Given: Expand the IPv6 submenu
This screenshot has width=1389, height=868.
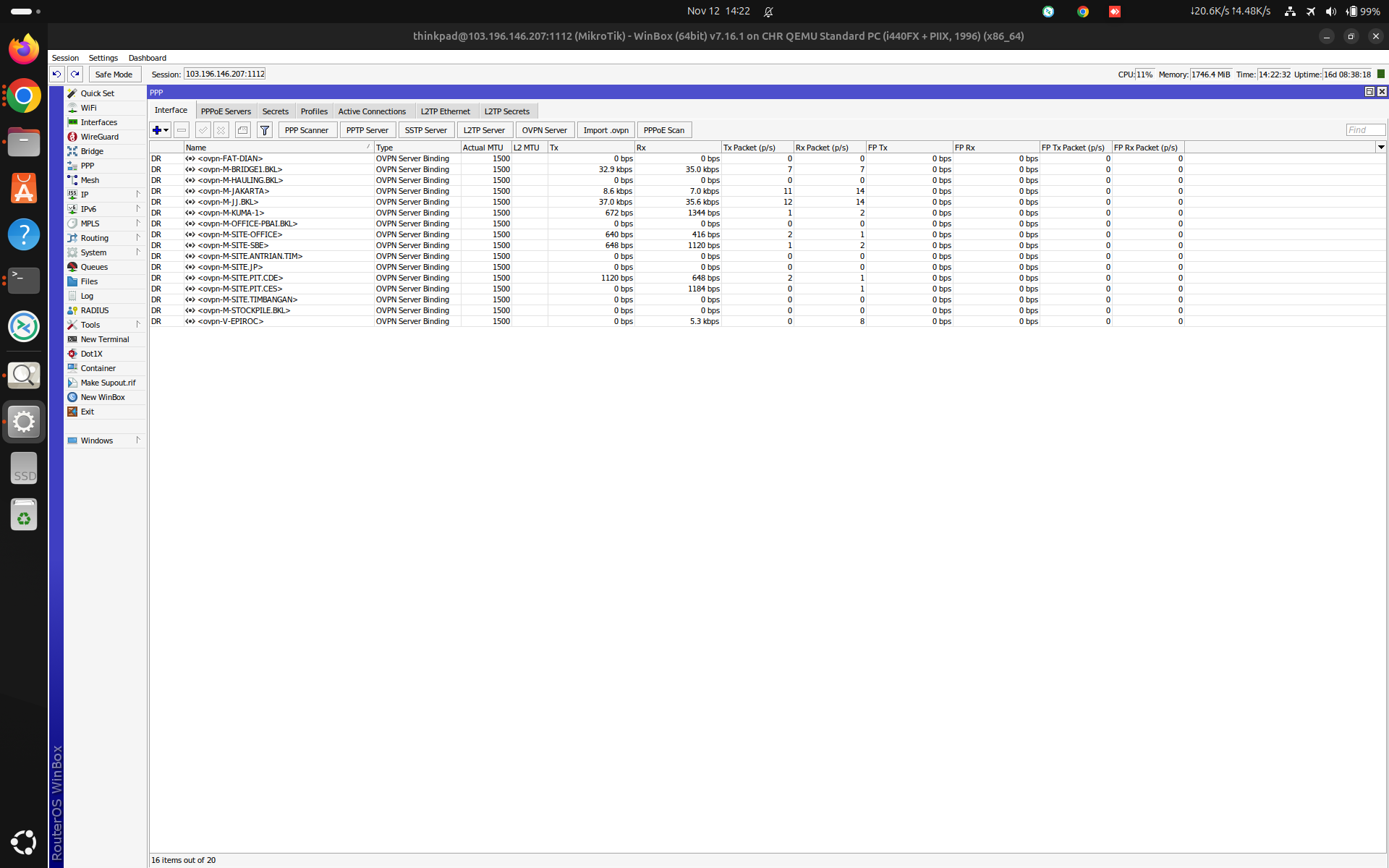Looking at the screenshot, I should point(105,209).
